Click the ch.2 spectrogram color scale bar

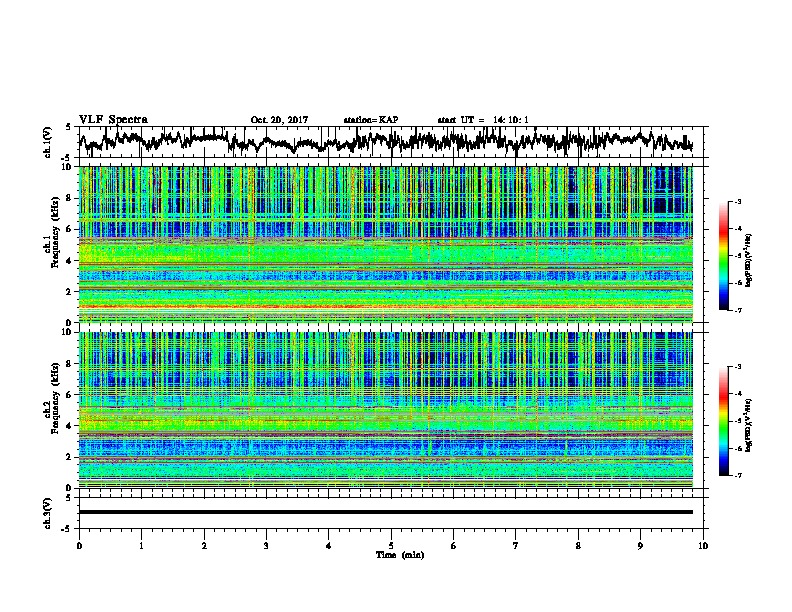point(724,421)
